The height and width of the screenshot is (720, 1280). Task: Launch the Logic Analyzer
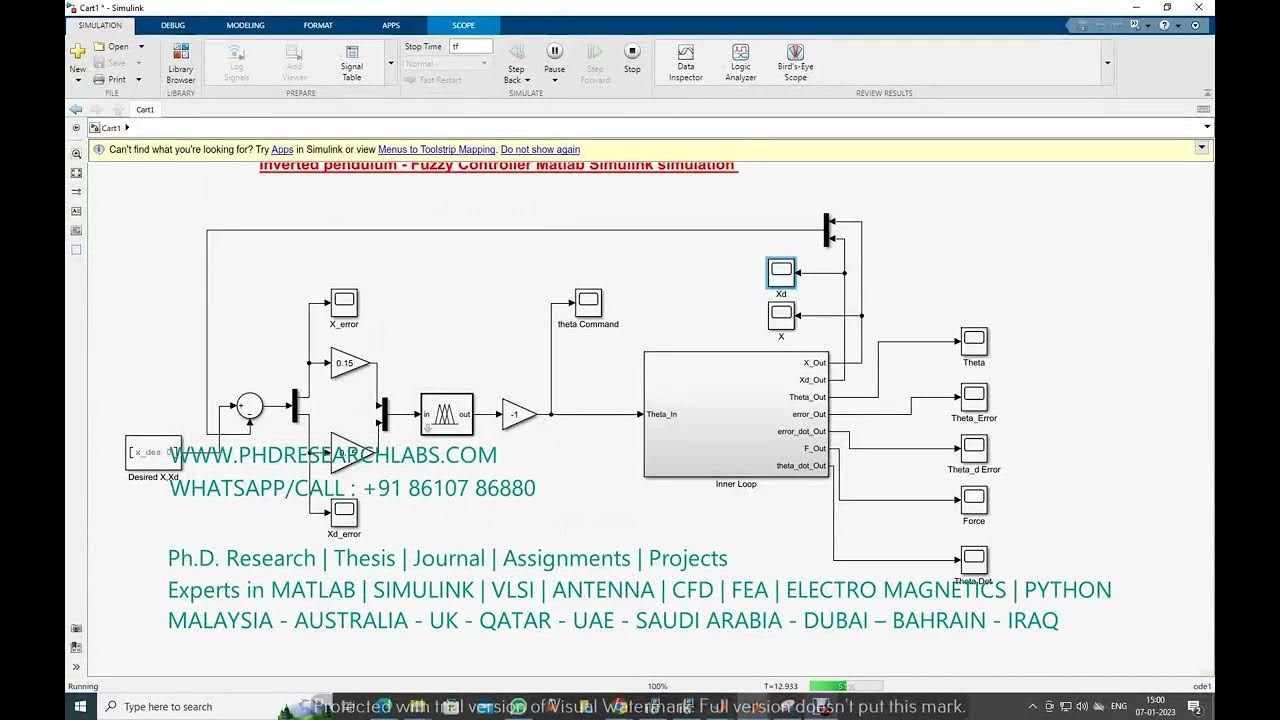[x=740, y=63]
